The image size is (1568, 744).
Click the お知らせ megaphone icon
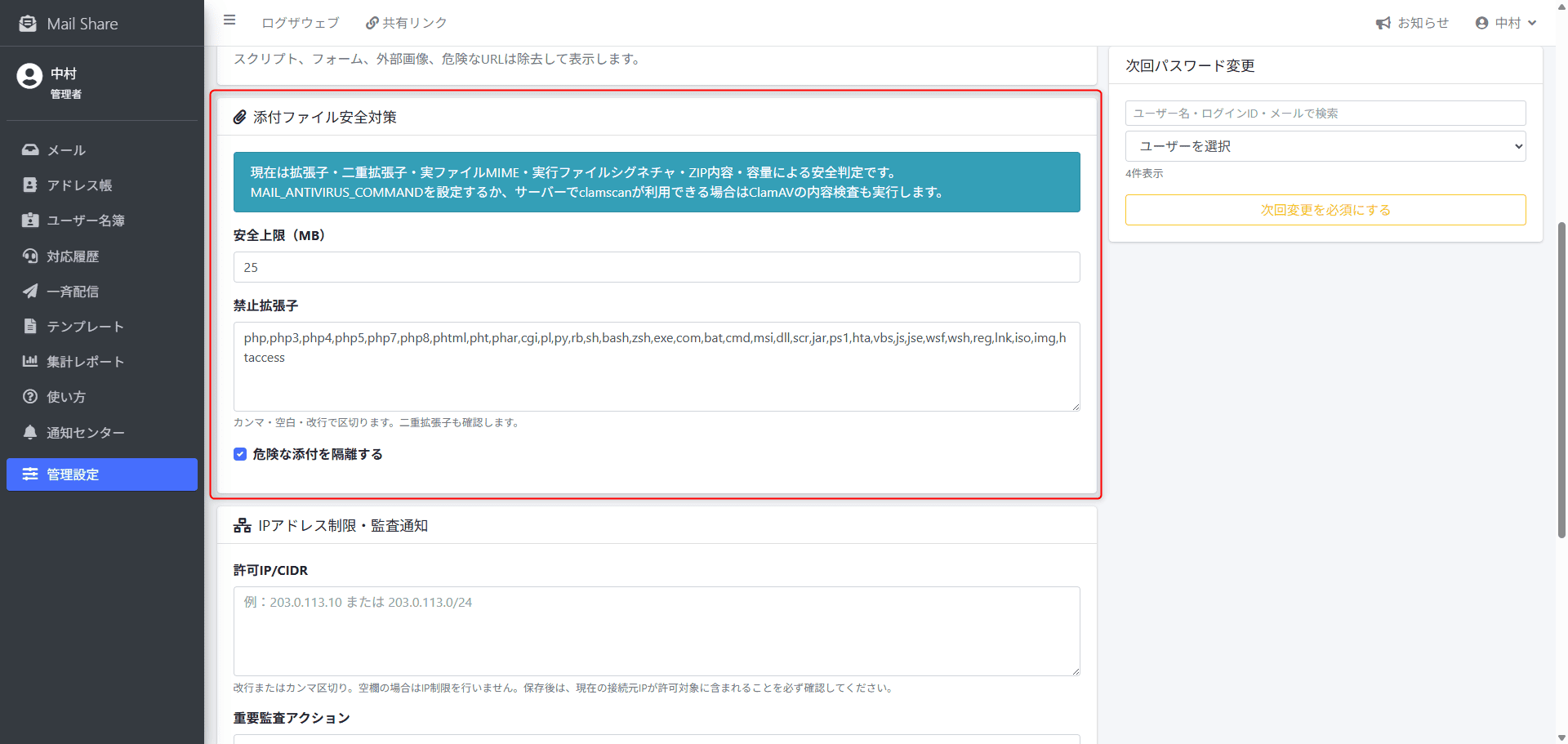[x=1383, y=23]
